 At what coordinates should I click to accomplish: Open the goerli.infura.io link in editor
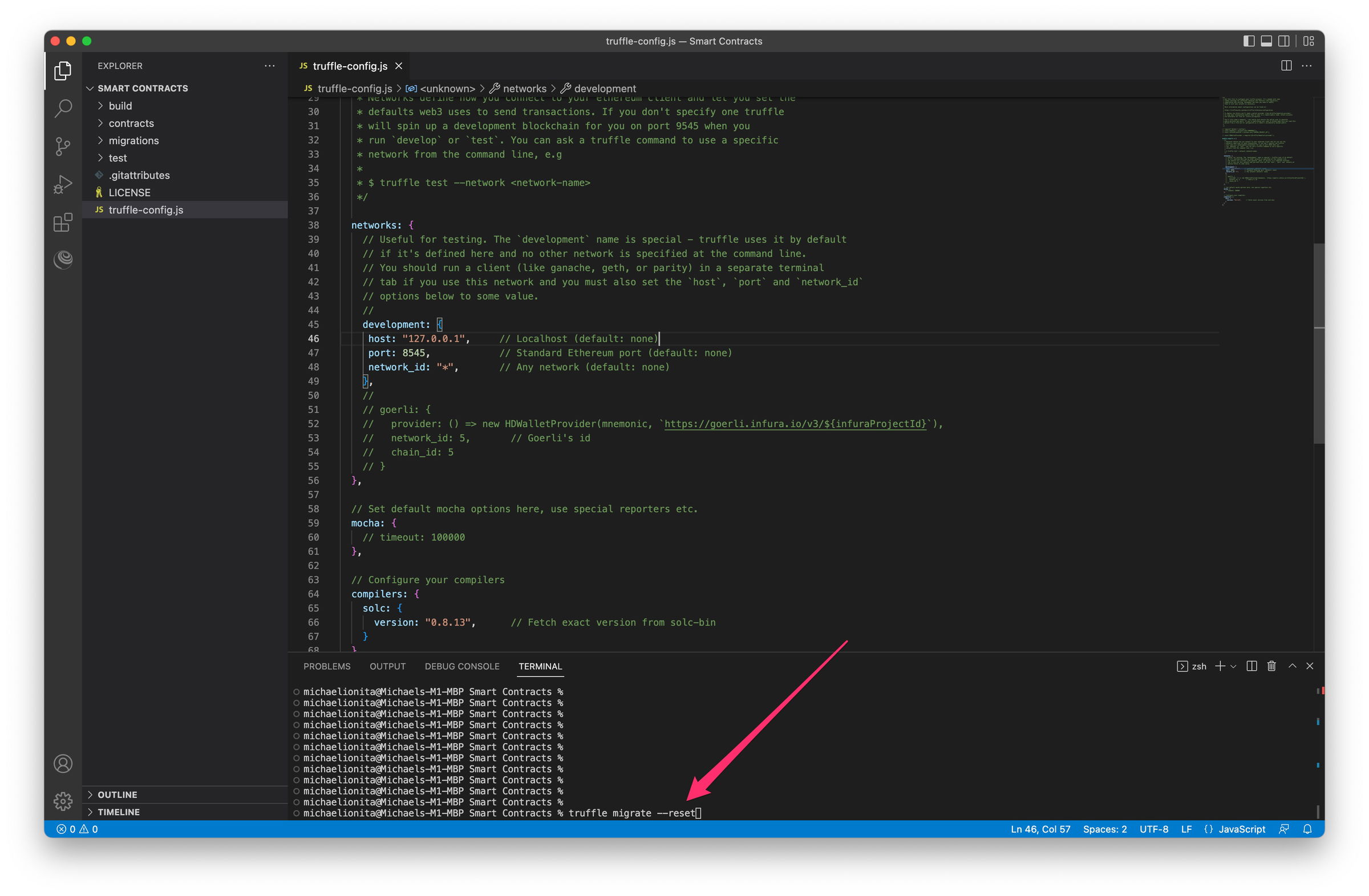(x=795, y=424)
